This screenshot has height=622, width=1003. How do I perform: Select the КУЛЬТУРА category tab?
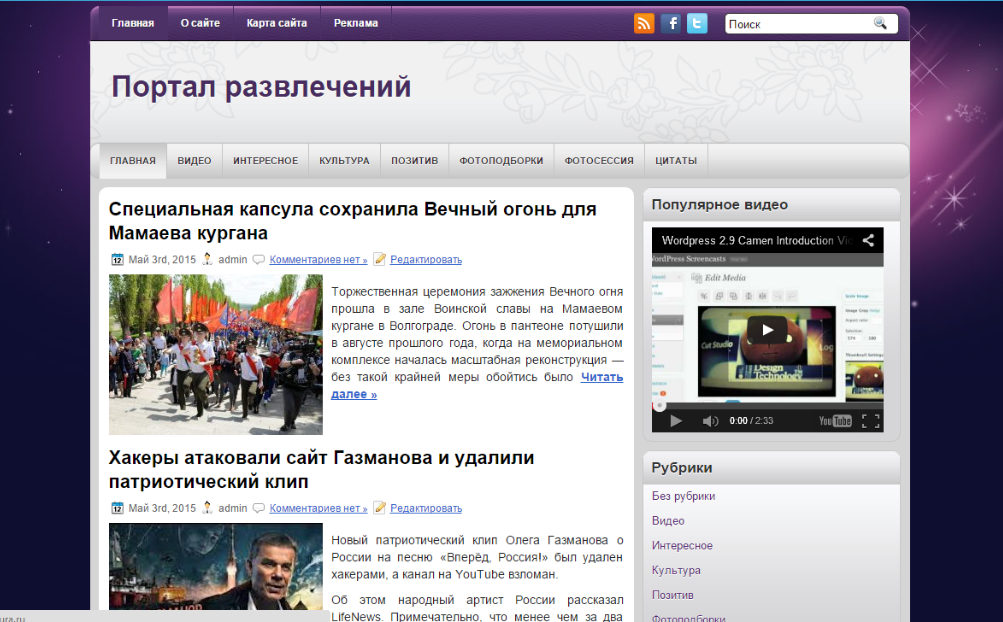coord(344,161)
